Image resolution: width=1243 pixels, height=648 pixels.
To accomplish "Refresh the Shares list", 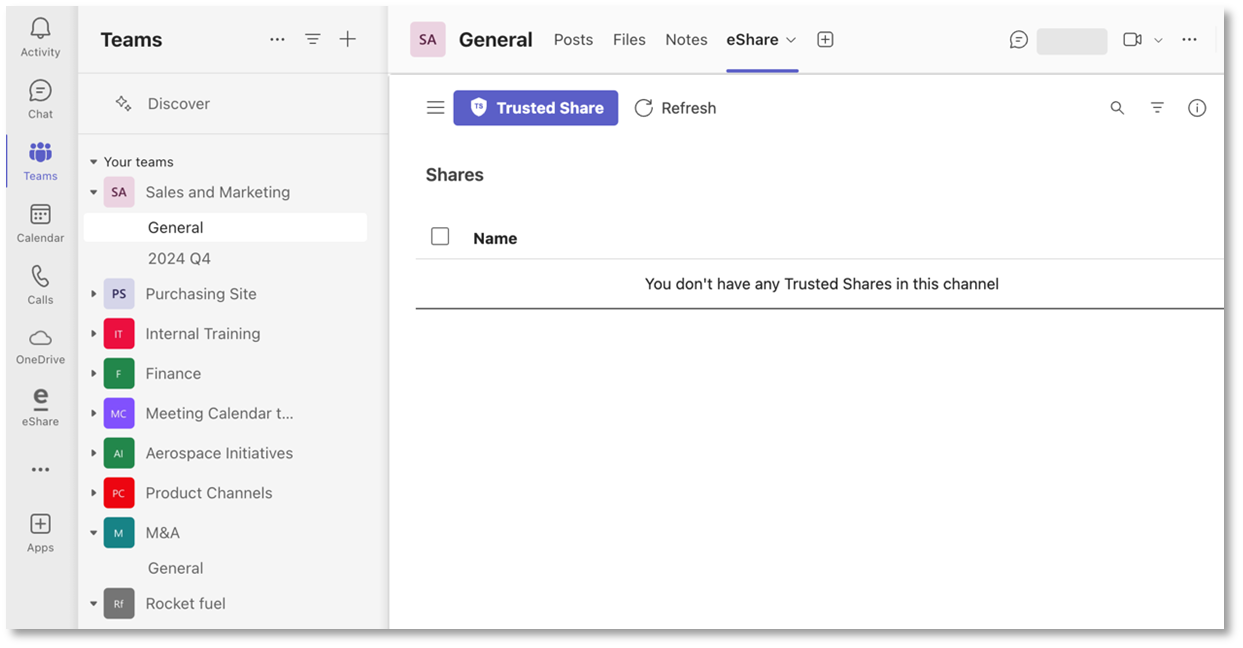I will click(675, 108).
